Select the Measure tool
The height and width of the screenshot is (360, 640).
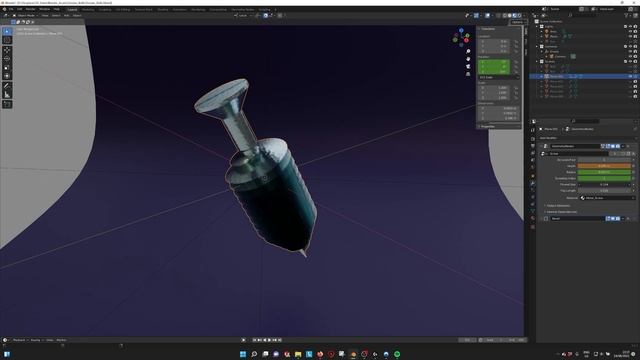pos(7,95)
